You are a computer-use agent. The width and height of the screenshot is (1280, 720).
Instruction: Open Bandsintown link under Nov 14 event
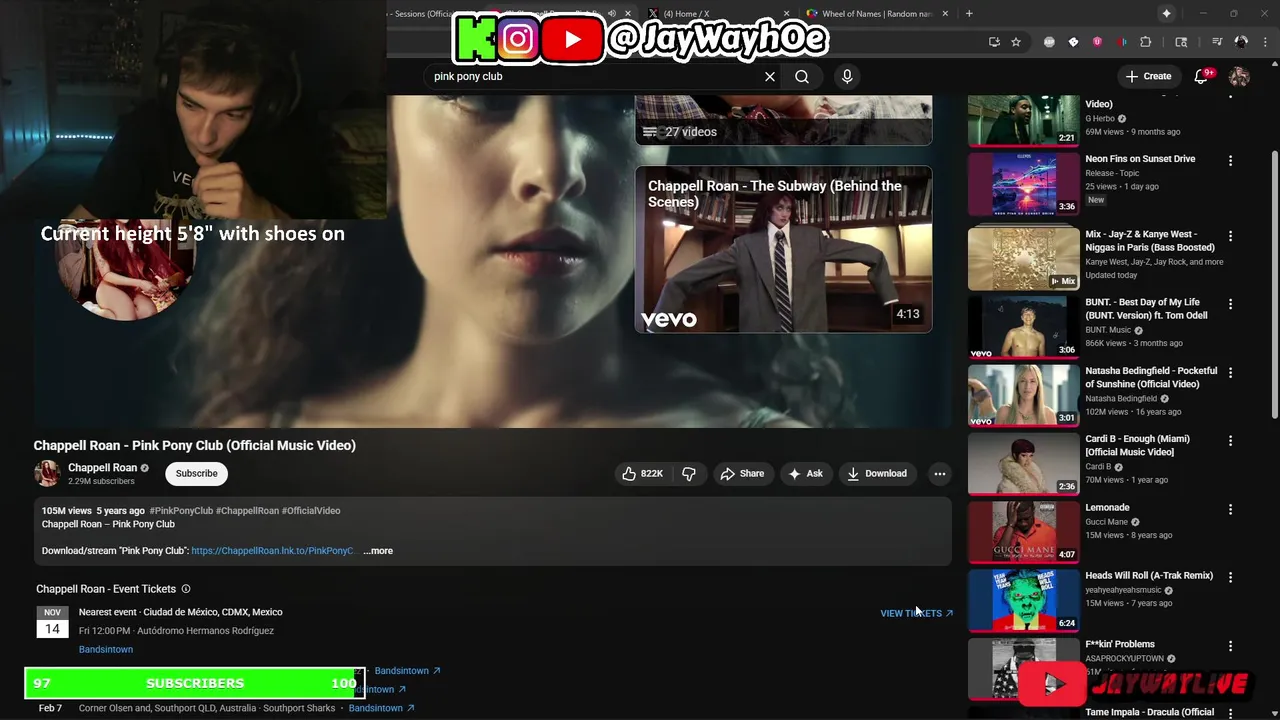[x=106, y=650]
